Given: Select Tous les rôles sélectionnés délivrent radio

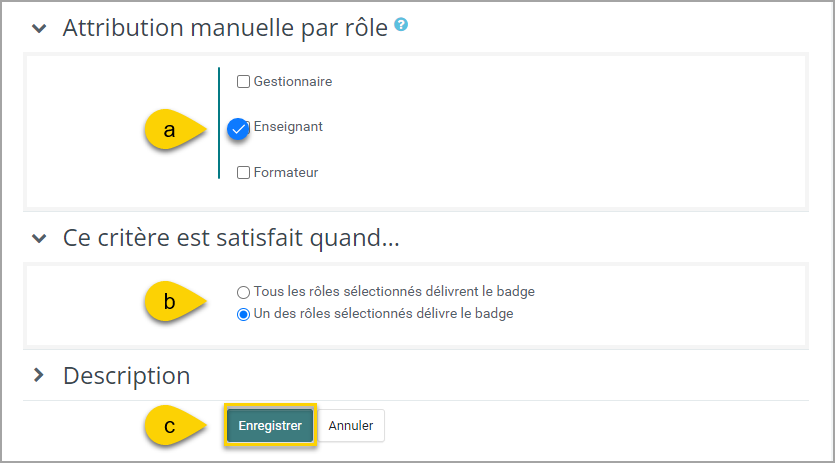Looking at the screenshot, I should pos(243,292).
